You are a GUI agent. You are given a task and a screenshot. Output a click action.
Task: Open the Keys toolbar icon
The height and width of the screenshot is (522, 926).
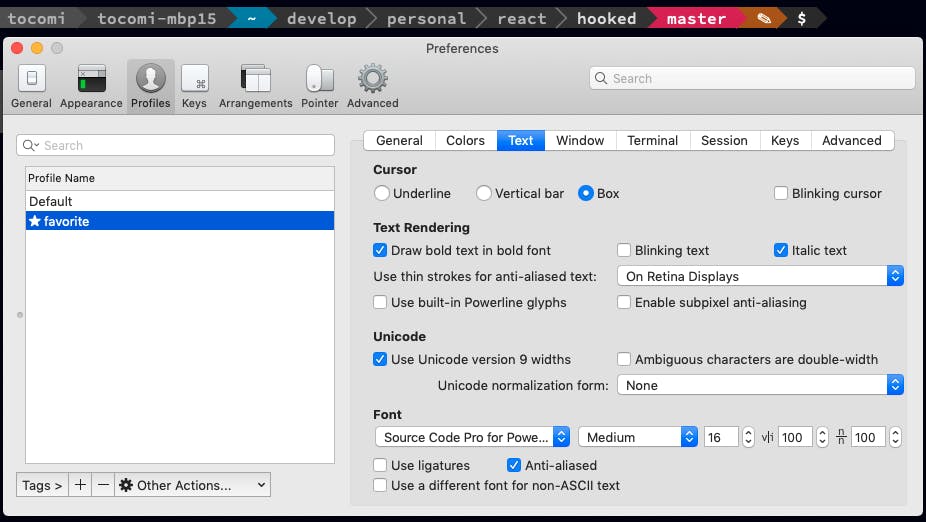(x=194, y=86)
